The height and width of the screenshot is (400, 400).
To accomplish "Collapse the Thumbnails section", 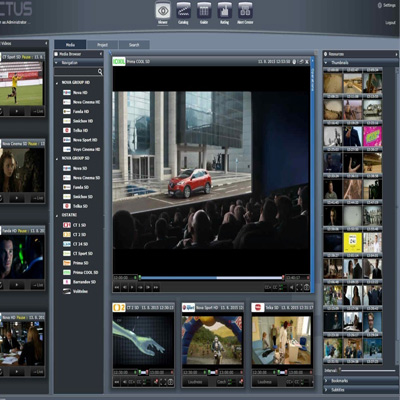I will pyautogui.click(x=325, y=63).
